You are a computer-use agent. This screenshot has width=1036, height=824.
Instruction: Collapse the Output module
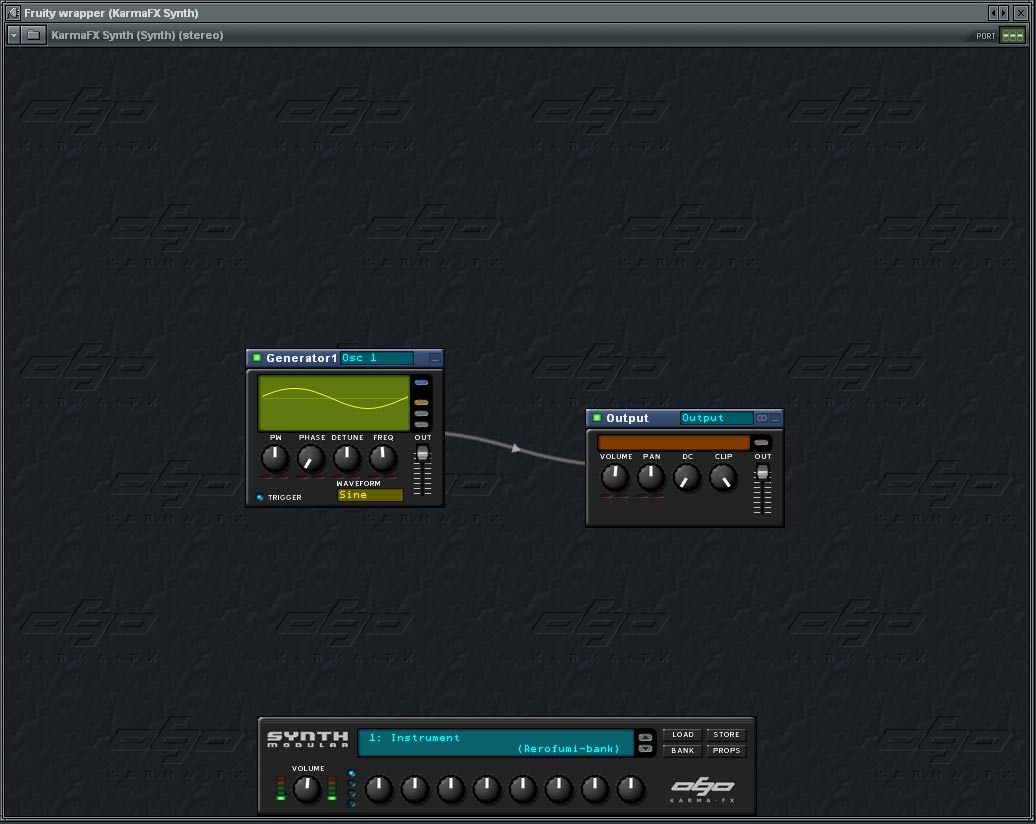point(775,418)
